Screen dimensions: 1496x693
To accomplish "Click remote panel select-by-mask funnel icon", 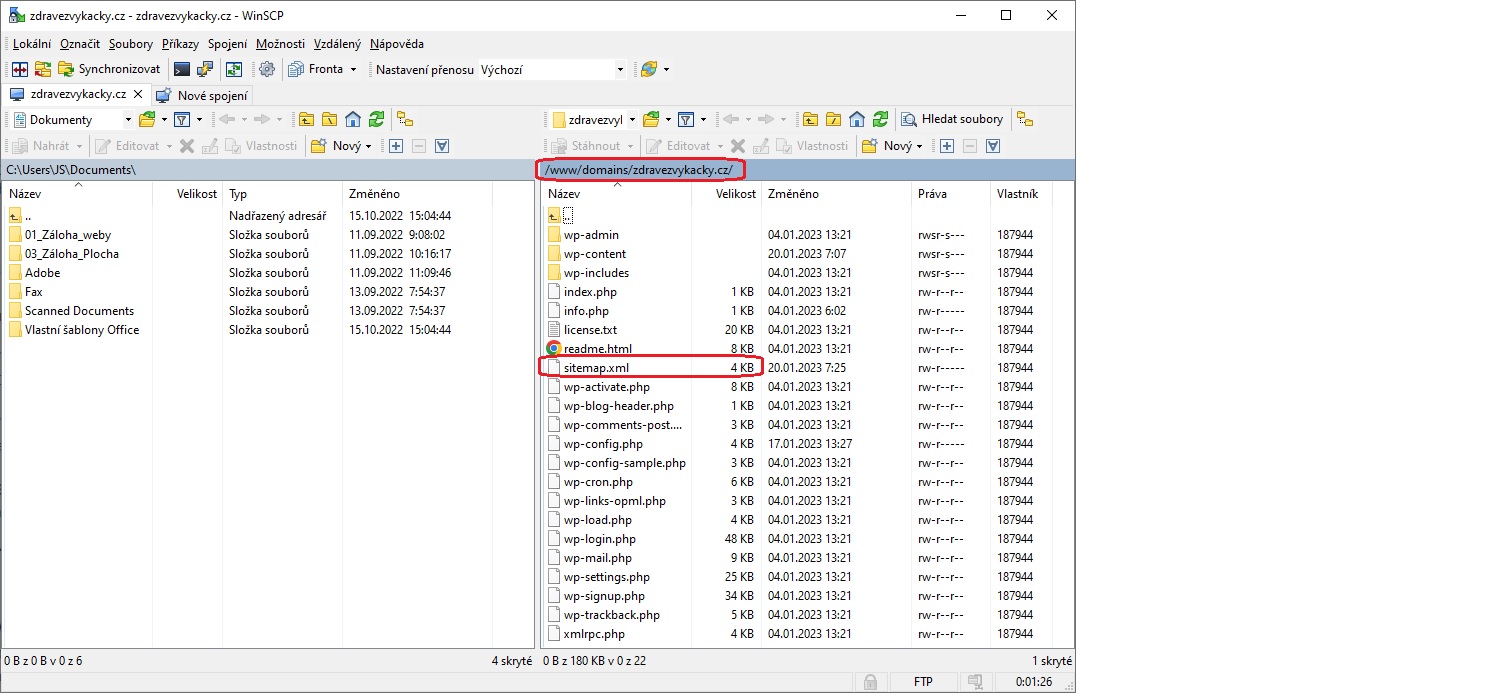I will (x=993, y=146).
